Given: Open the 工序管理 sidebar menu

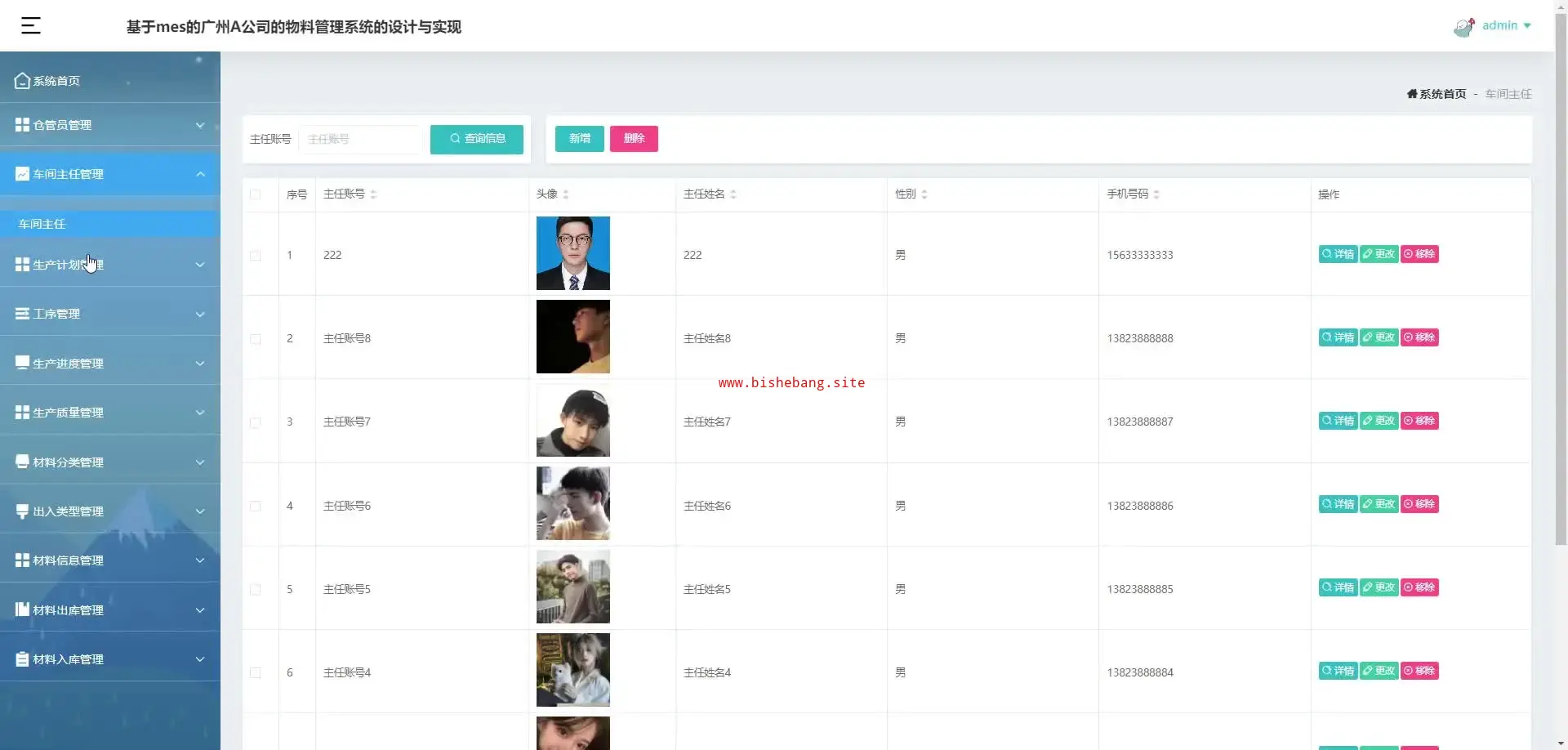Looking at the screenshot, I should click(110, 314).
